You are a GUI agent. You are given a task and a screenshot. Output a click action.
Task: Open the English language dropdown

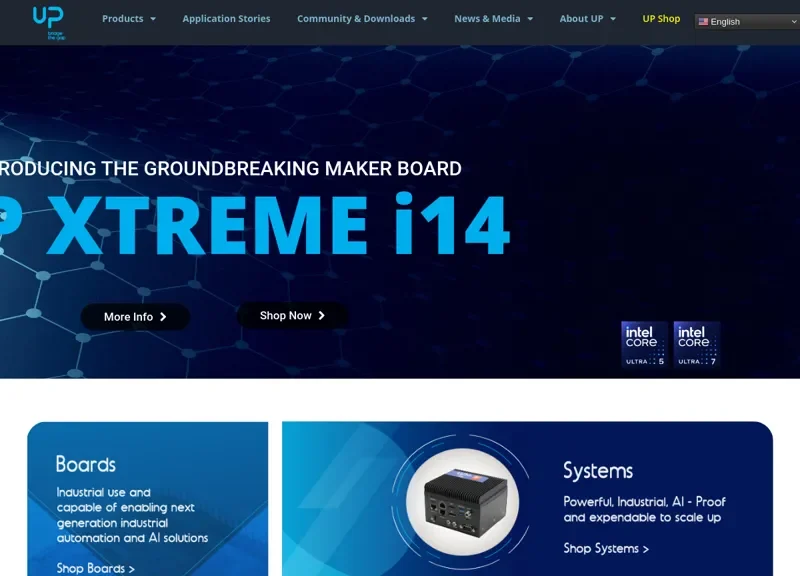pos(745,20)
